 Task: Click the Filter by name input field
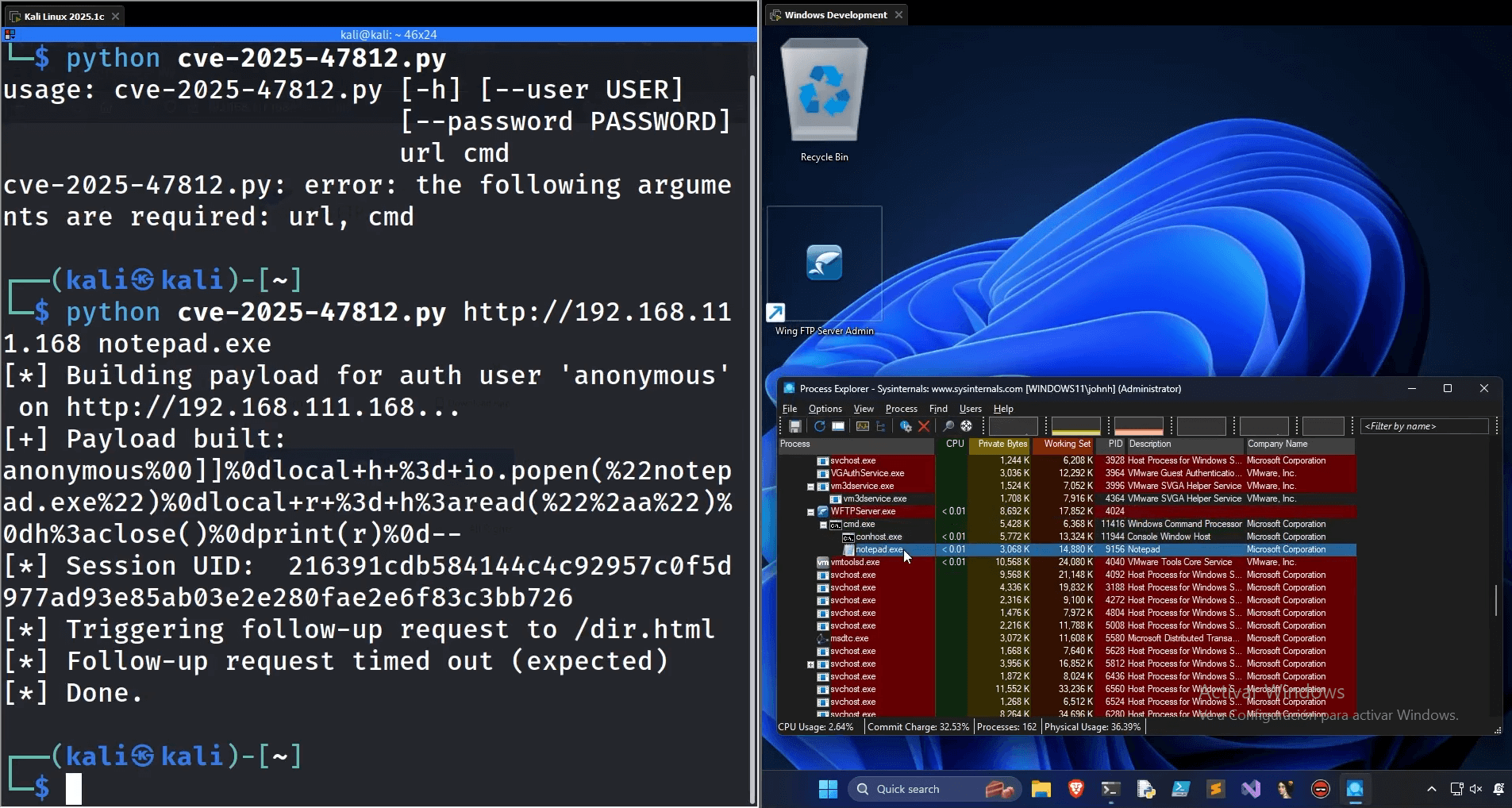coord(1425,426)
